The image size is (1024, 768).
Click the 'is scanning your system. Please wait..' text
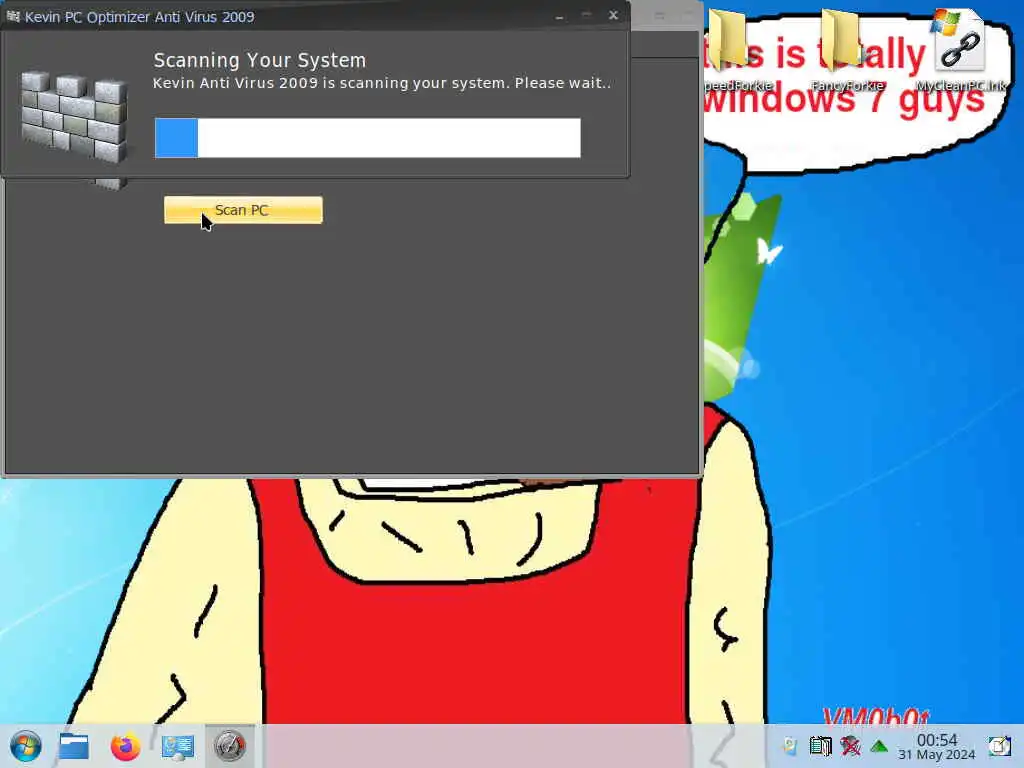(467, 83)
